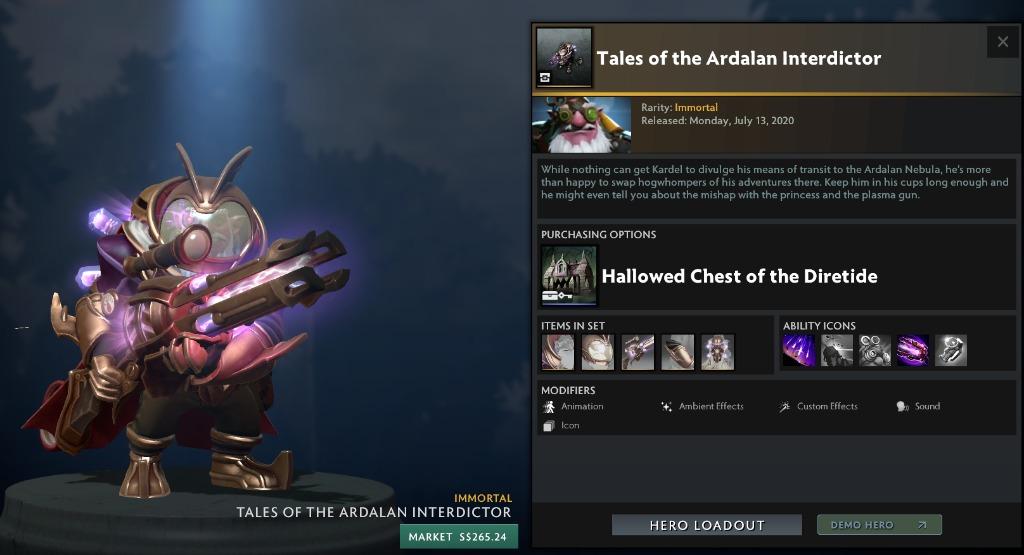Launch Demo Hero mode
Viewport: 1024px width, 555px height.
(x=879, y=525)
